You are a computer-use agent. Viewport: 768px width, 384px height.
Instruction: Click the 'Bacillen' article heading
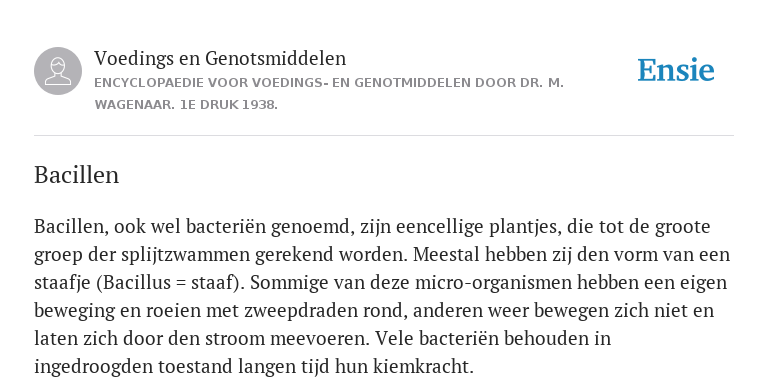(76, 175)
